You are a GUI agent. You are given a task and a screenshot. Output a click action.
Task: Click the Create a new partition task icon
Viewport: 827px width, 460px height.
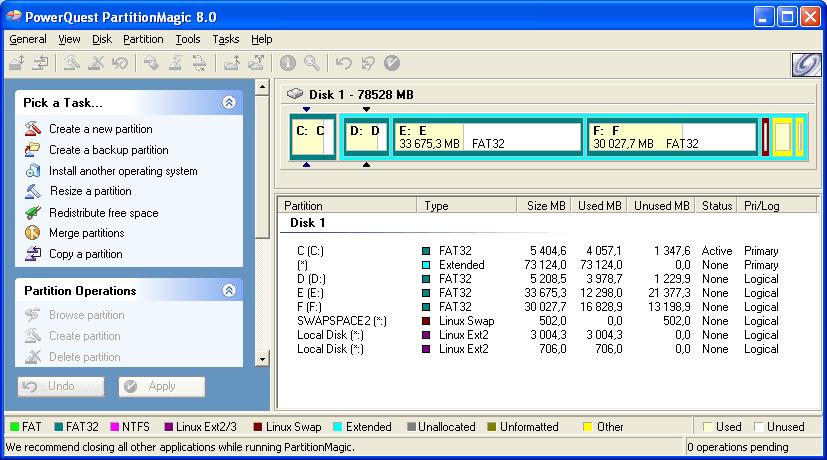point(33,129)
